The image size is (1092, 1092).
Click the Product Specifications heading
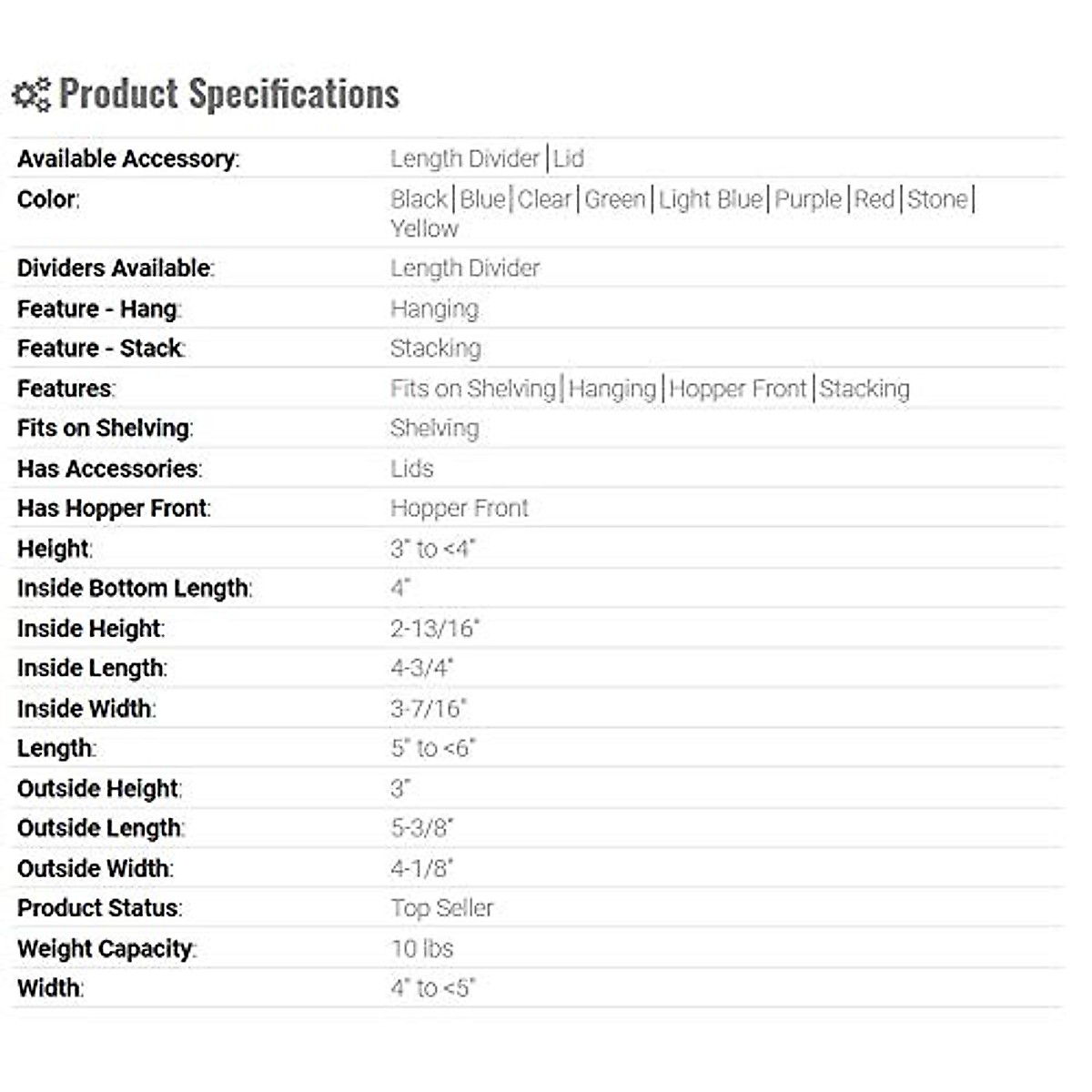(x=228, y=95)
